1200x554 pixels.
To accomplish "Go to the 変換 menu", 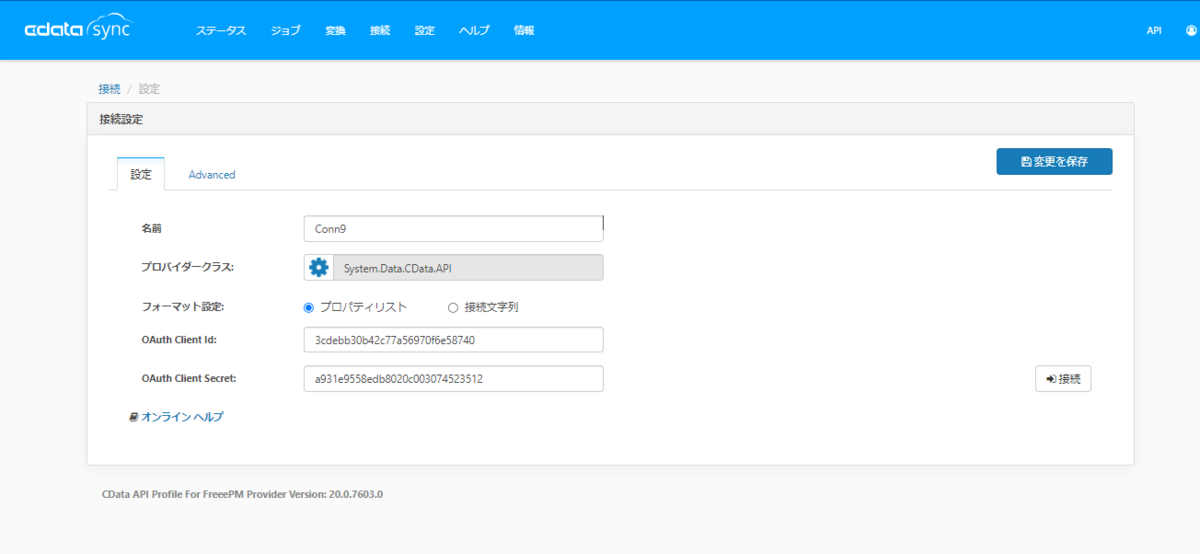I will [x=335, y=31].
